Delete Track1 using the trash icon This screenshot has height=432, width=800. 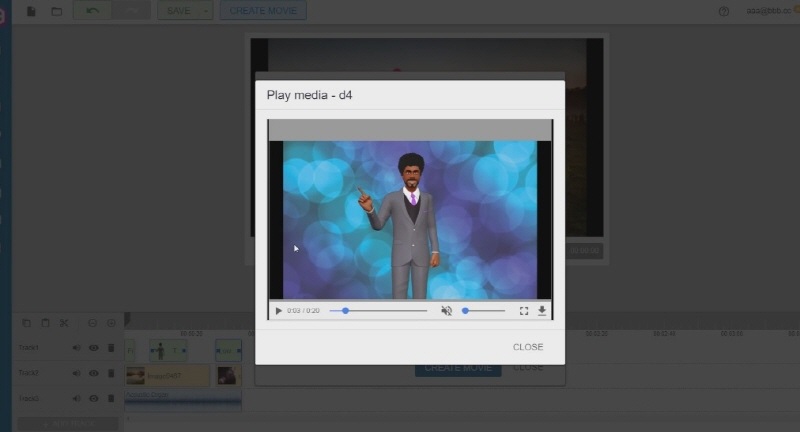[111, 348]
